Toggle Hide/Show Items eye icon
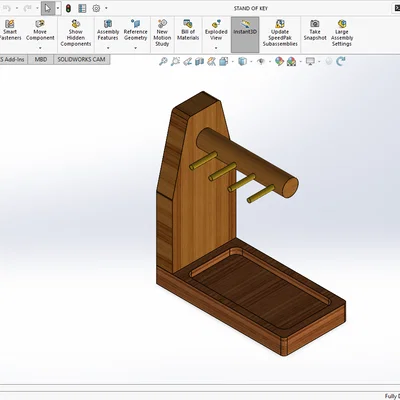This screenshot has height=400, width=400. 261,61
